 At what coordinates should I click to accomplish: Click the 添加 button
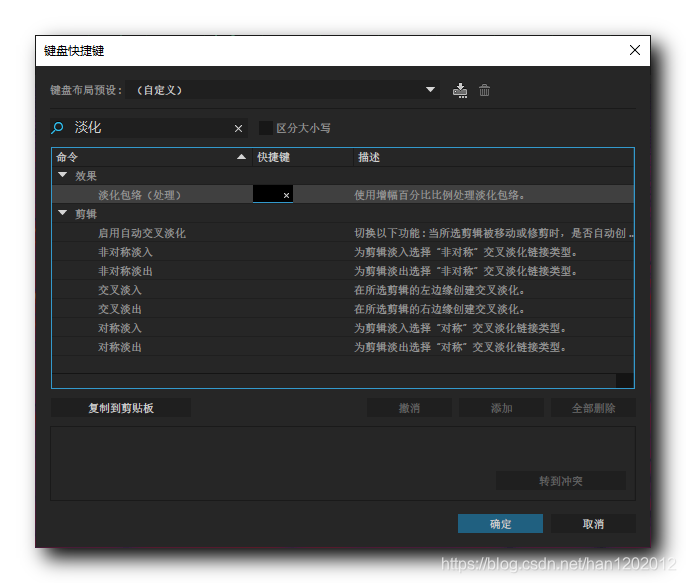501,408
